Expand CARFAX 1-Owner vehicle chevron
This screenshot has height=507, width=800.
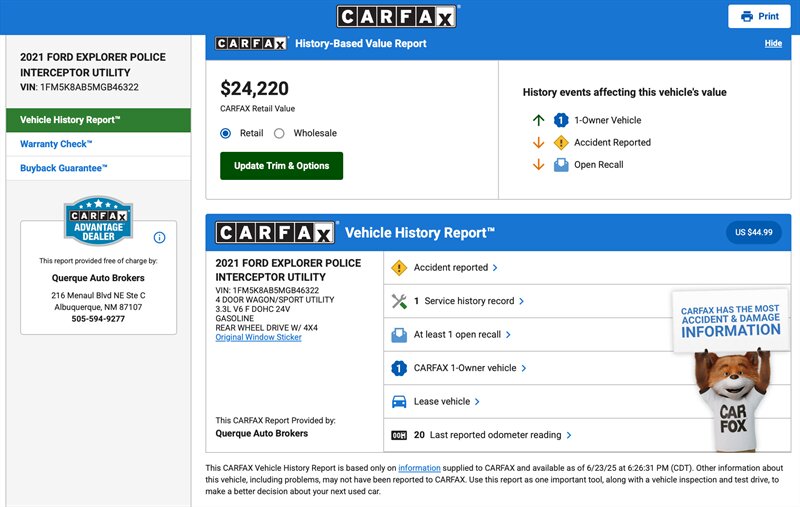pos(524,368)
